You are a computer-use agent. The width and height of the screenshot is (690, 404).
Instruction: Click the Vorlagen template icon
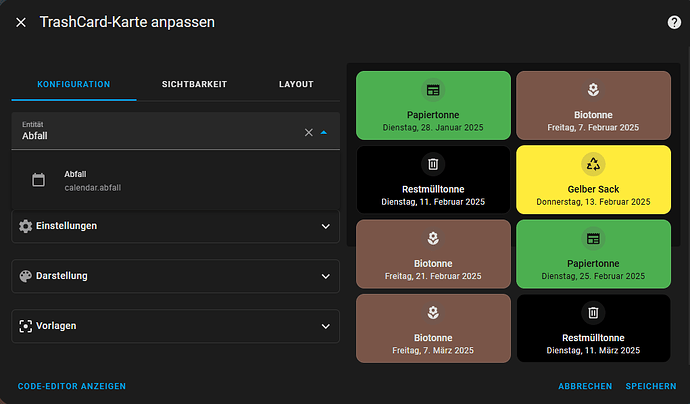(26, 326)
